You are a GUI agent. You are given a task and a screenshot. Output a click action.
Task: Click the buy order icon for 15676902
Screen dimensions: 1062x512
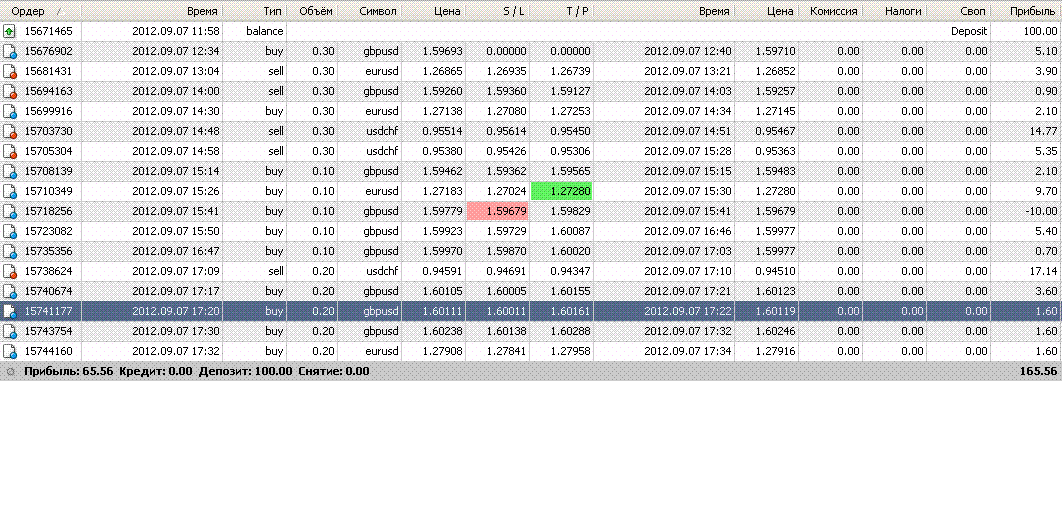pyautogui.click(x=9, y=51)
